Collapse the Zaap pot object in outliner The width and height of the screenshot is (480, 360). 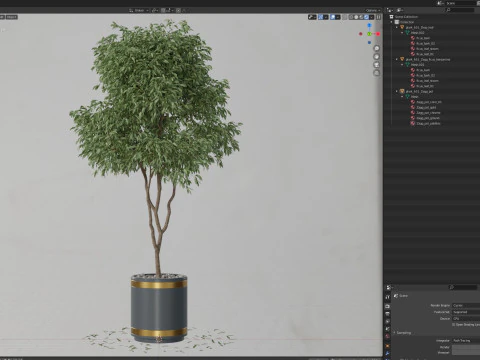click(397, 91)
